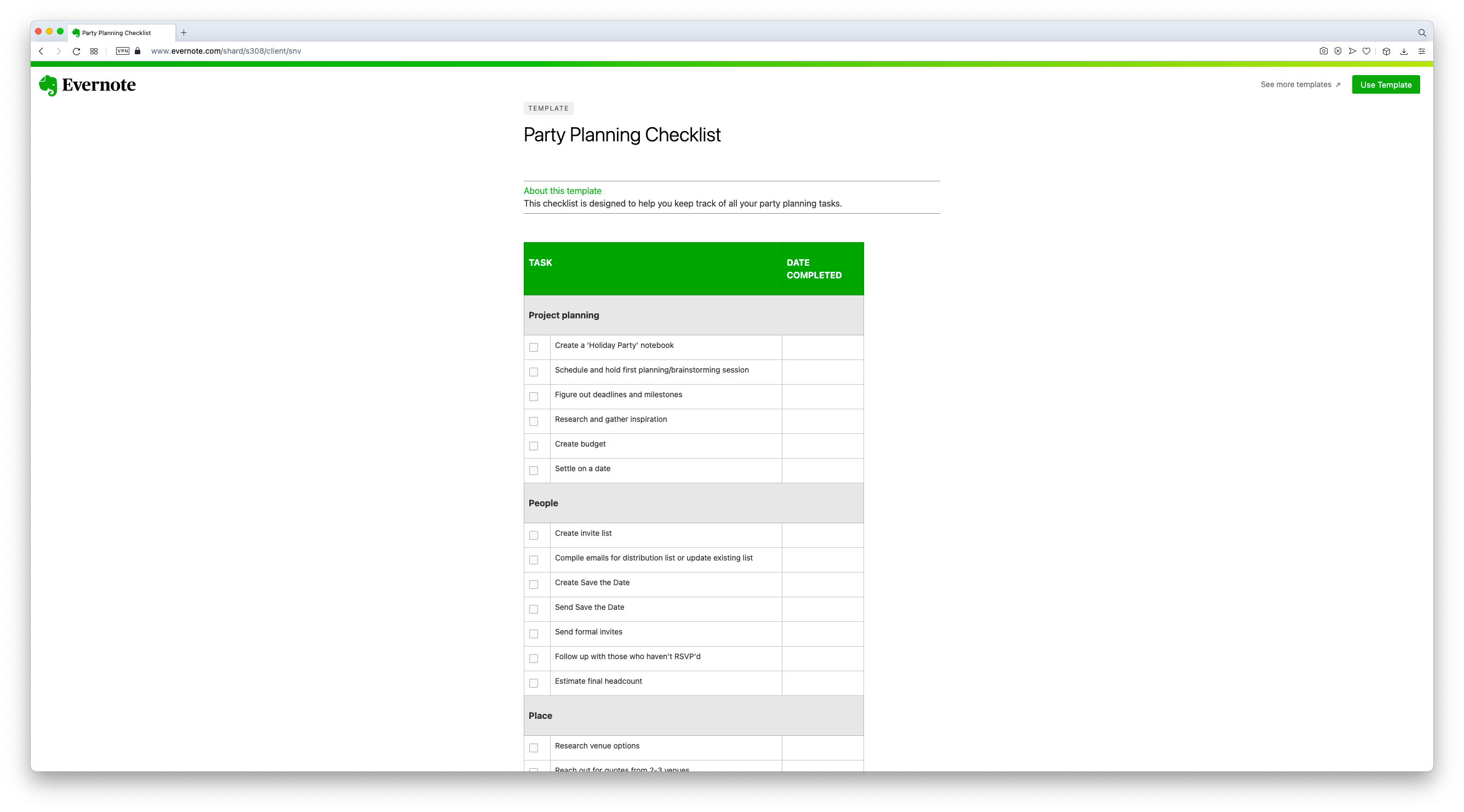Check the 'Create Save the Date' box
Image resolution: width=1464 pixels, height=812 pixels.
[x=534, y=585]
